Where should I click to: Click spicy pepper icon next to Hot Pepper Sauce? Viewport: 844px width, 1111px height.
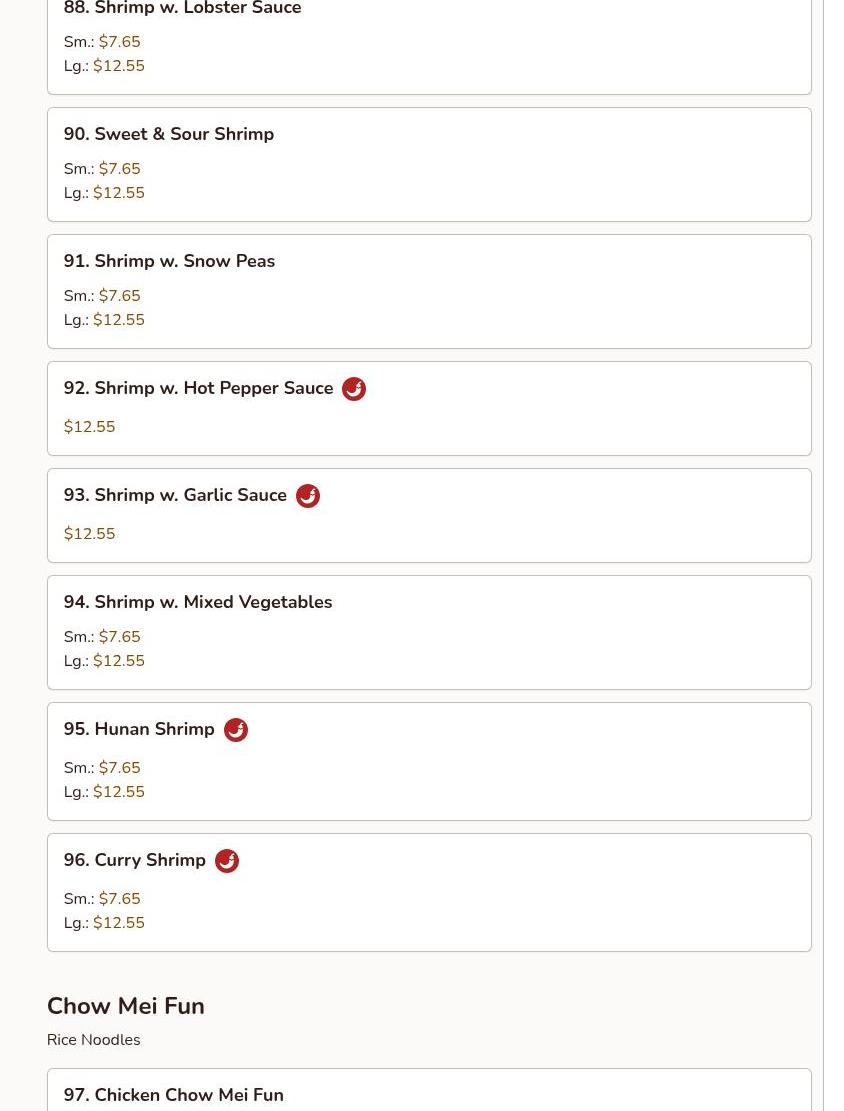pos(354,389)
